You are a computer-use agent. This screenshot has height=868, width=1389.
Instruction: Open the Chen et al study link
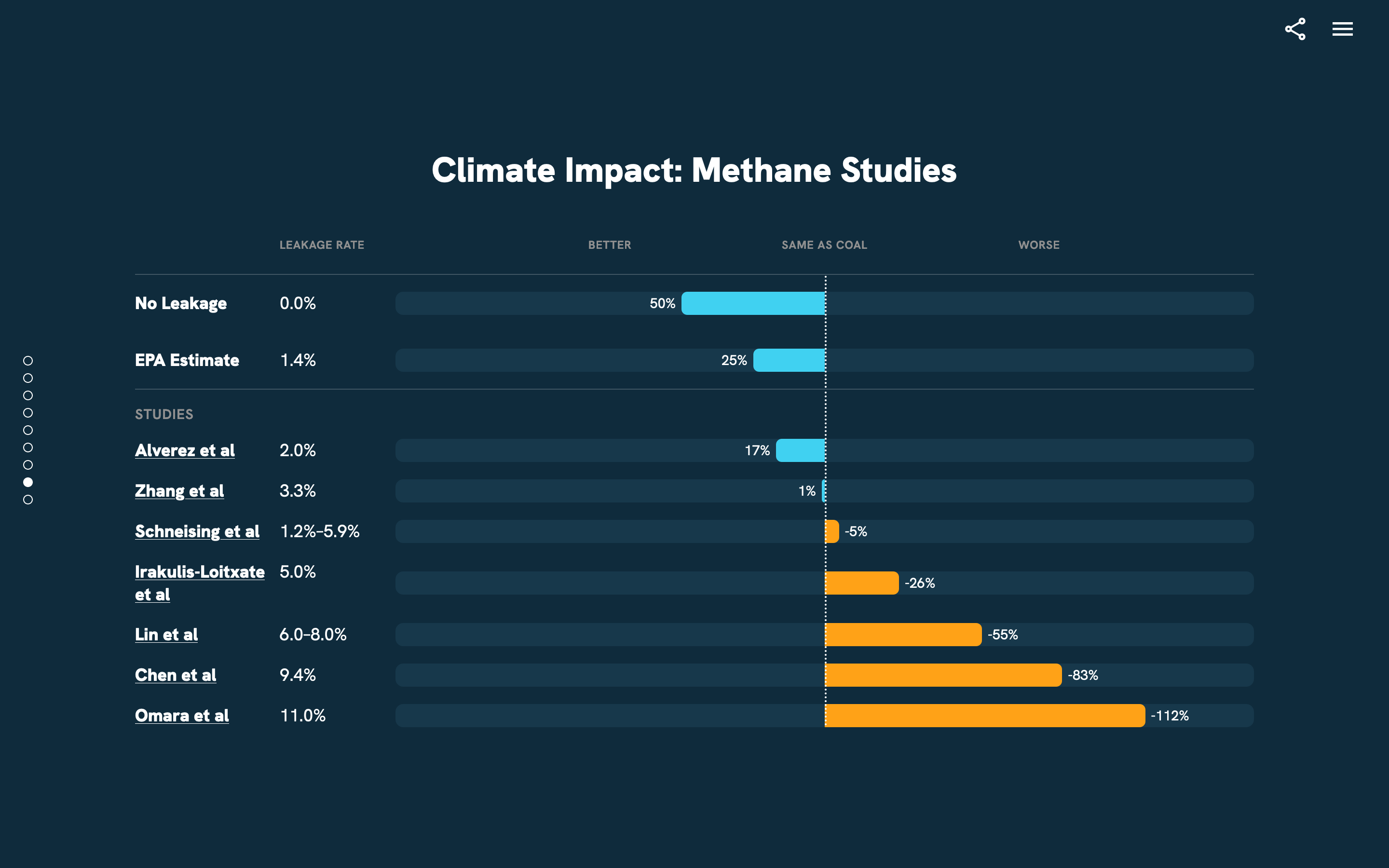tap(175, 675)
